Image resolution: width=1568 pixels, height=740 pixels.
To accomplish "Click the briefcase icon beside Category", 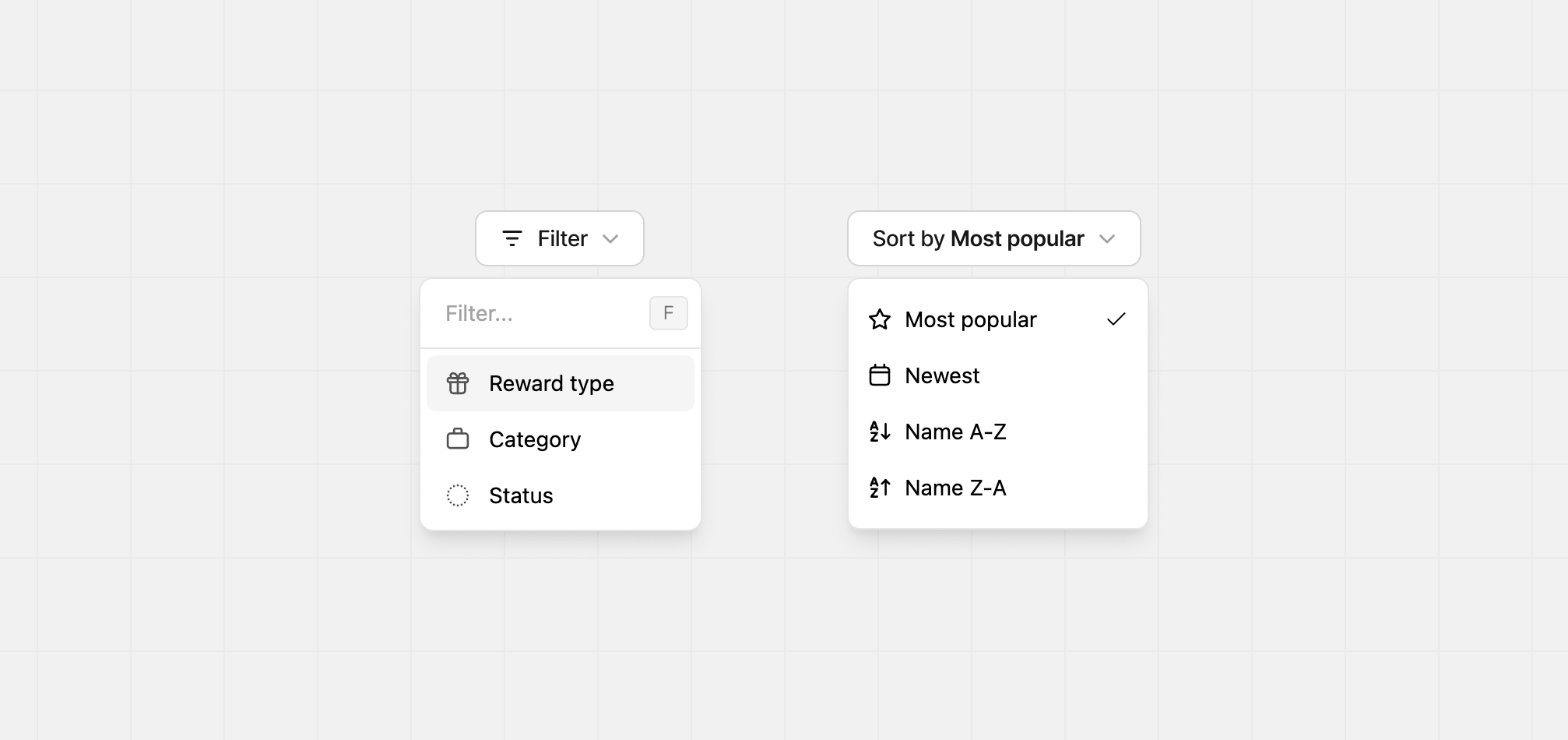I will pyautogui.click(x=458, y=439).
